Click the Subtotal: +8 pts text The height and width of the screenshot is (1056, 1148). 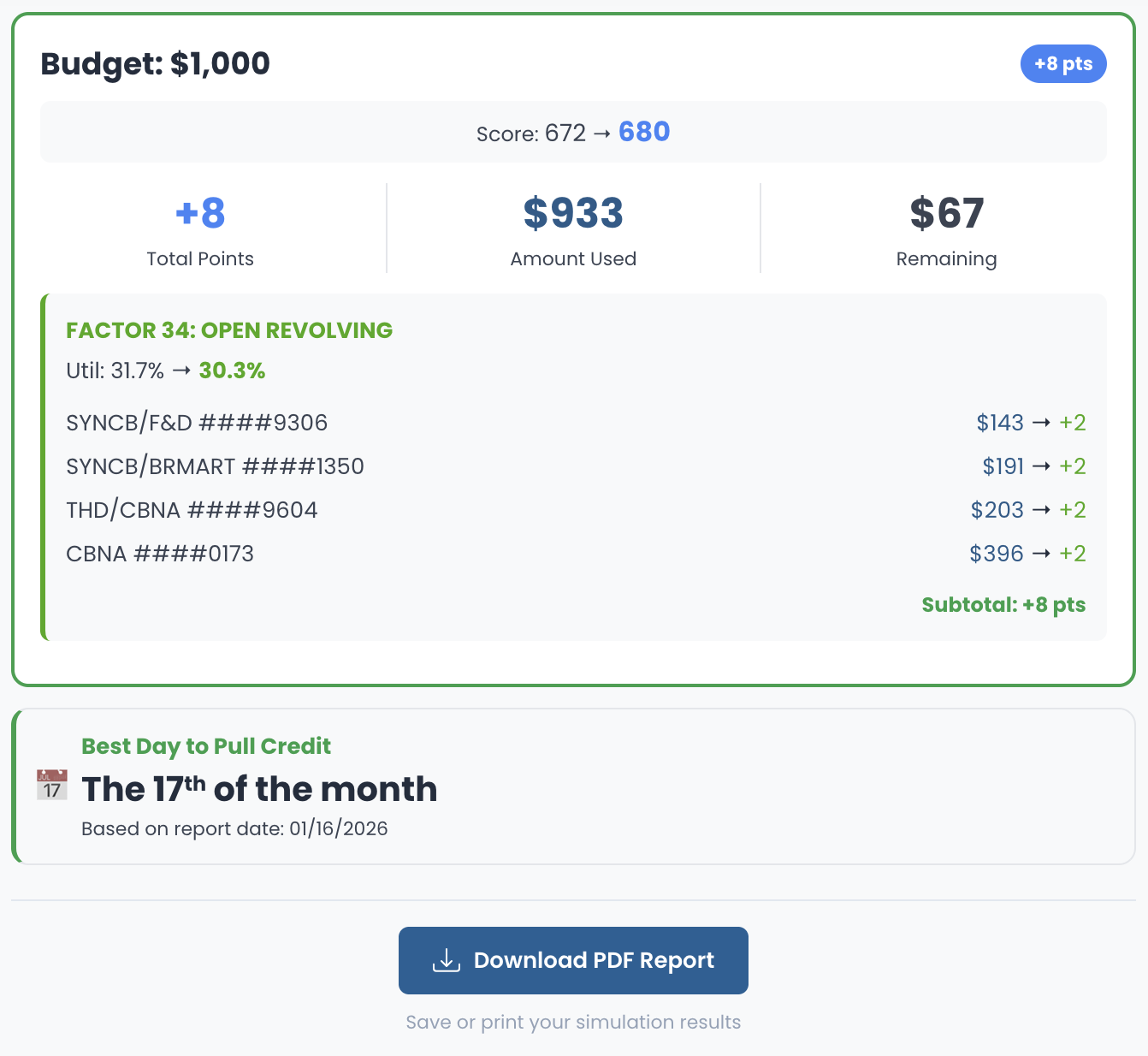[x=1003, y=605]
